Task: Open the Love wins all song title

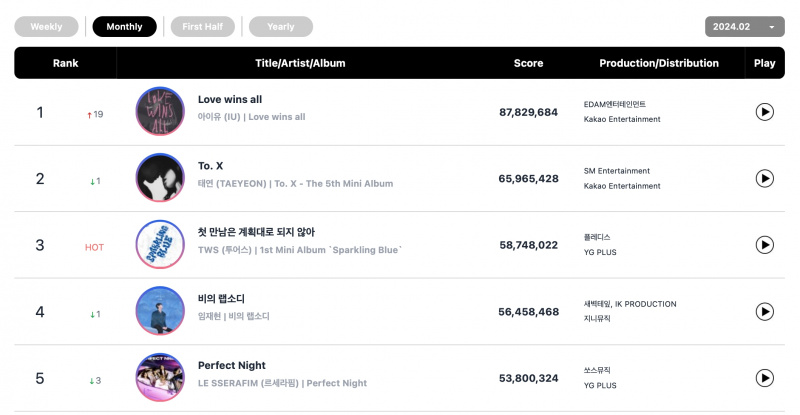Action: (230, 100)
